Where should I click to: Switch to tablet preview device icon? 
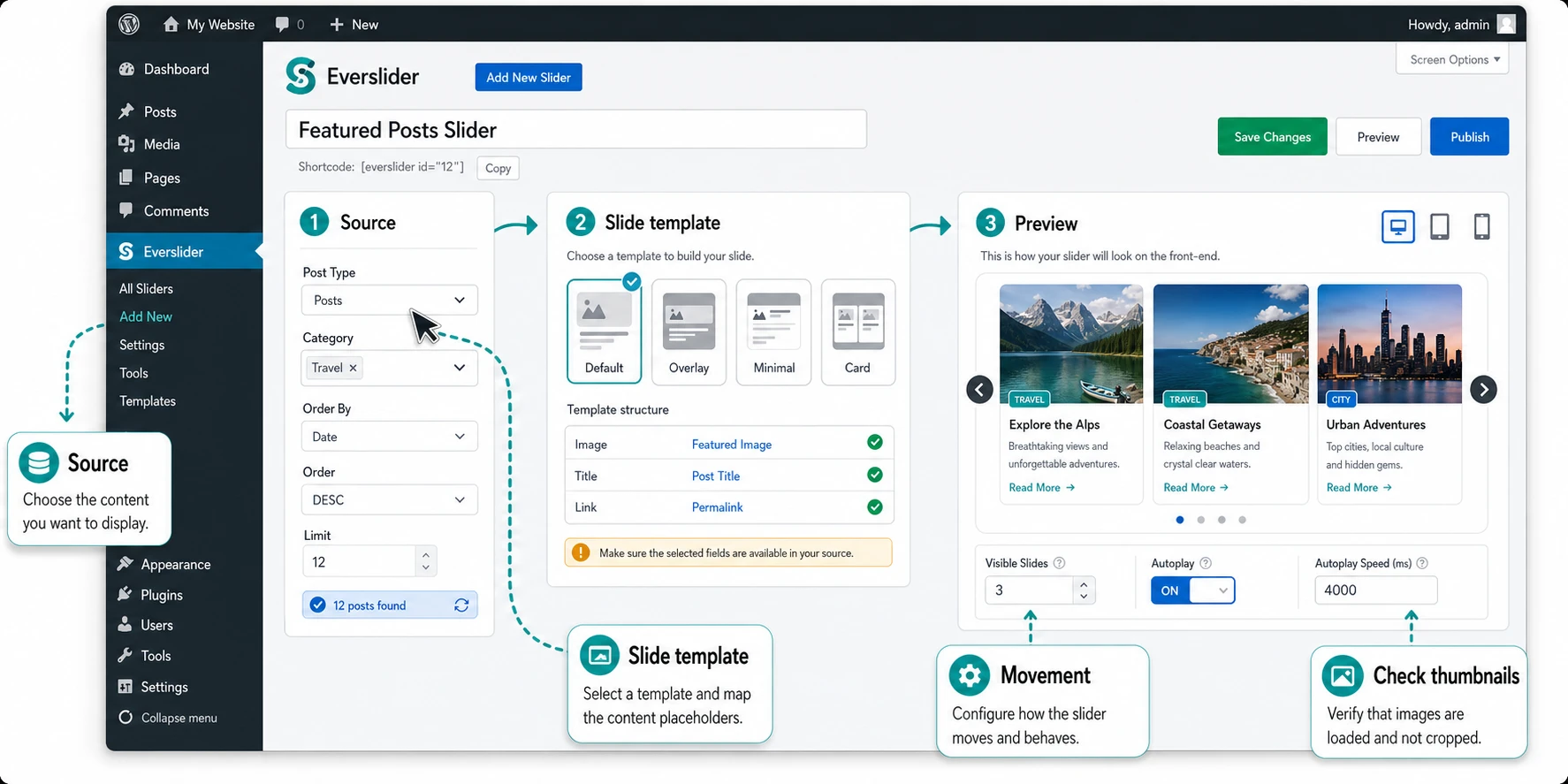1439,226
